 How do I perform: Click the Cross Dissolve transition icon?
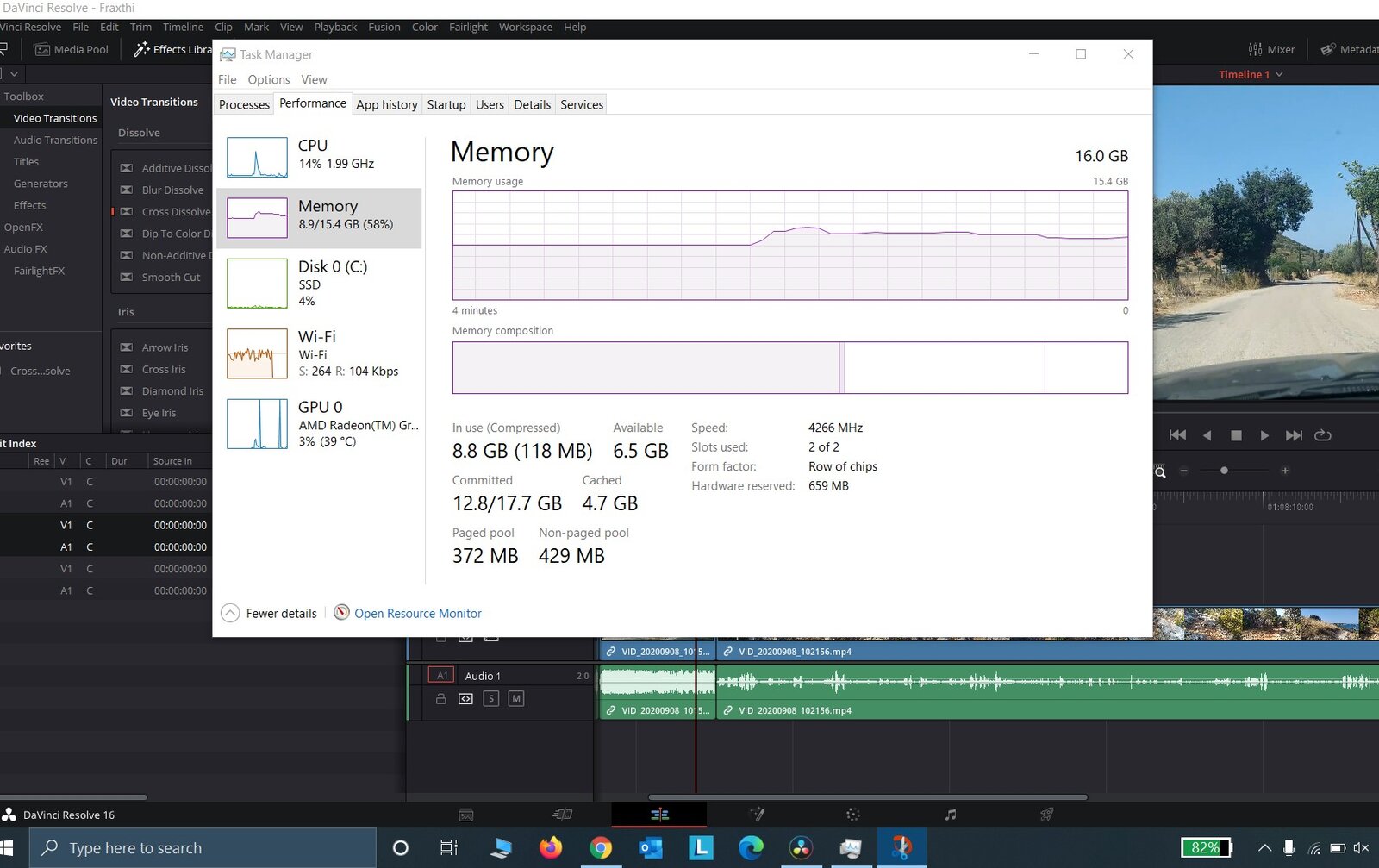tap(127, 212)
